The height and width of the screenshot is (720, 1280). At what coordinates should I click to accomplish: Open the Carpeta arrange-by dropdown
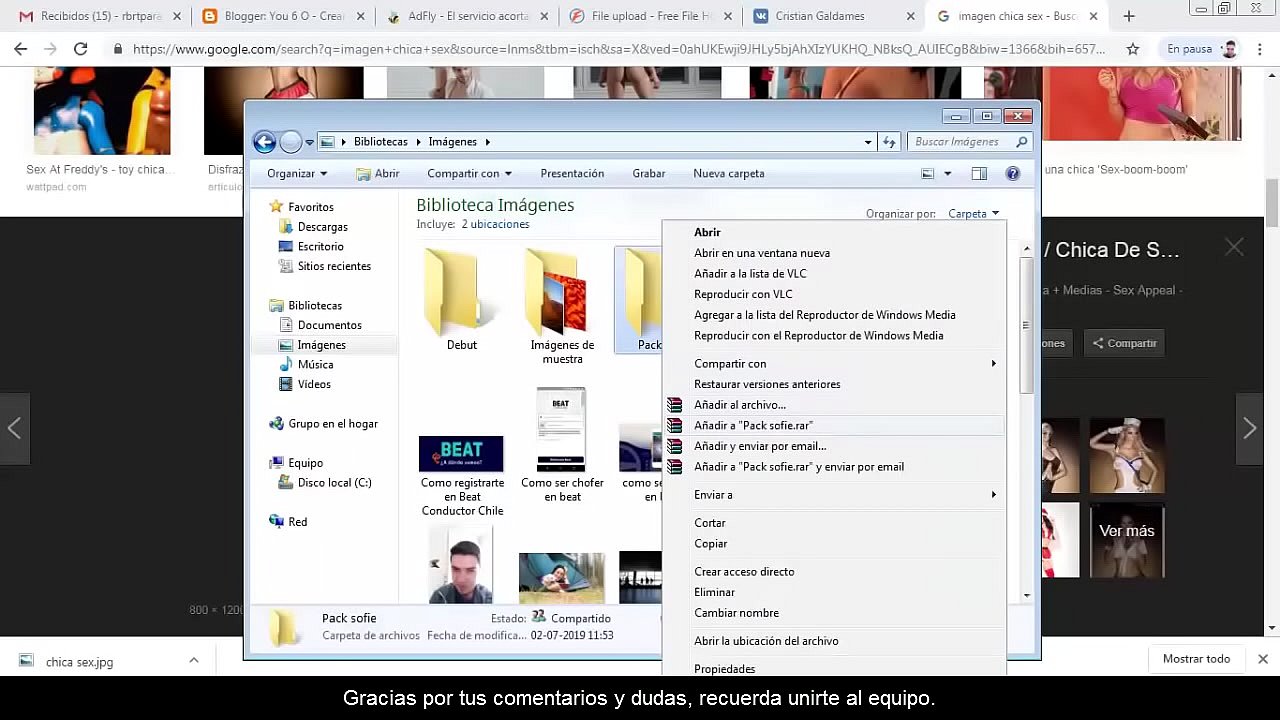[x=973, y=214]
